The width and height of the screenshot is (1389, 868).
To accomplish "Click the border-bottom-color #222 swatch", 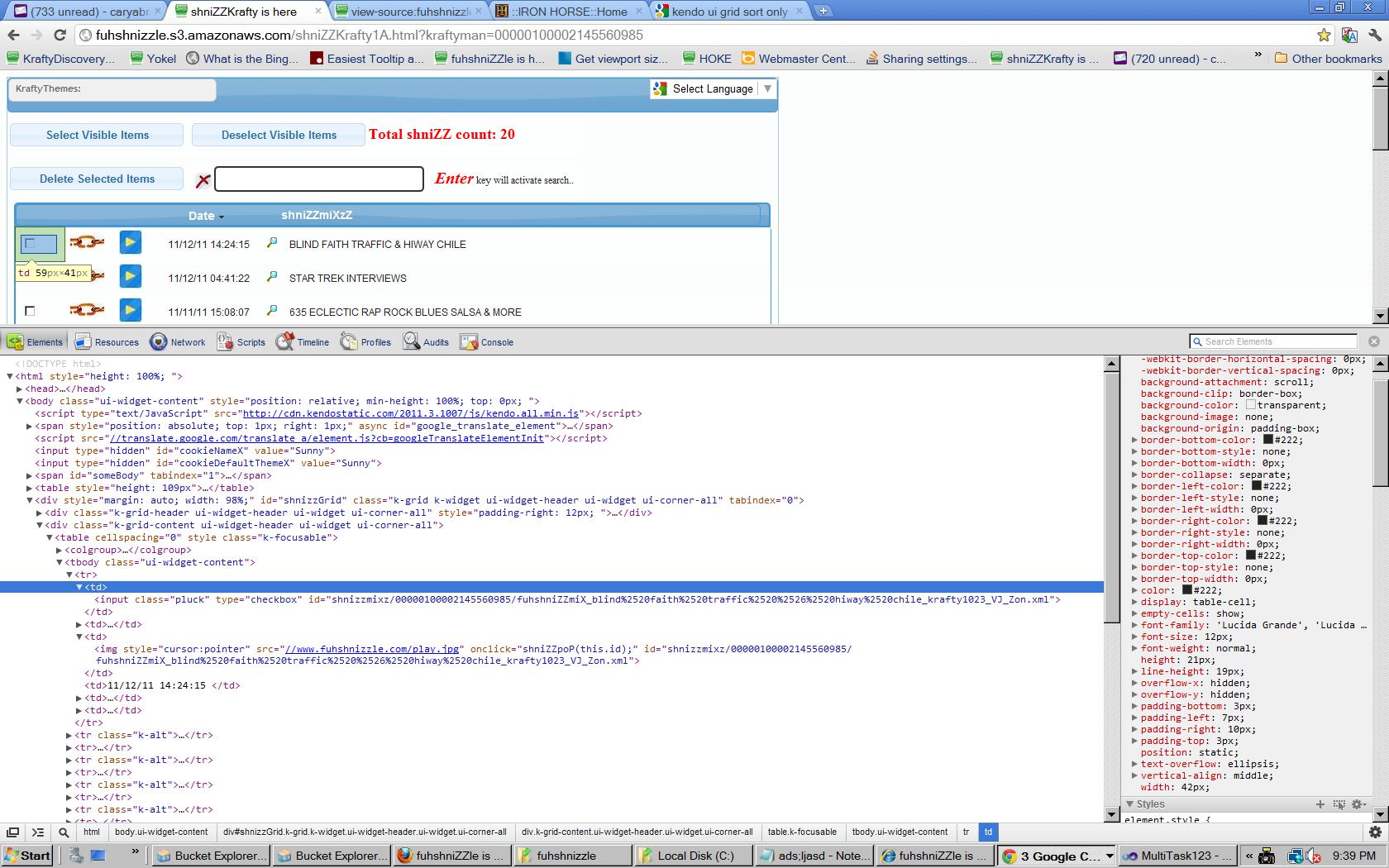I will pyautogui.click(x=1268, y=440).
